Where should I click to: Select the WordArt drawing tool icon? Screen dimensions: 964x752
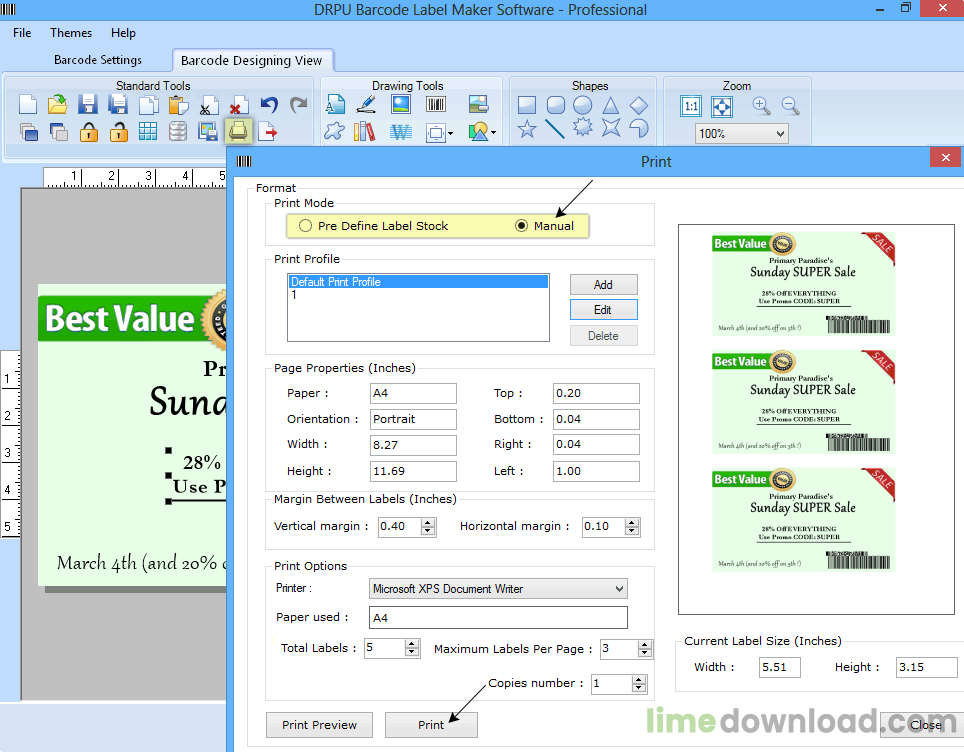401,132
